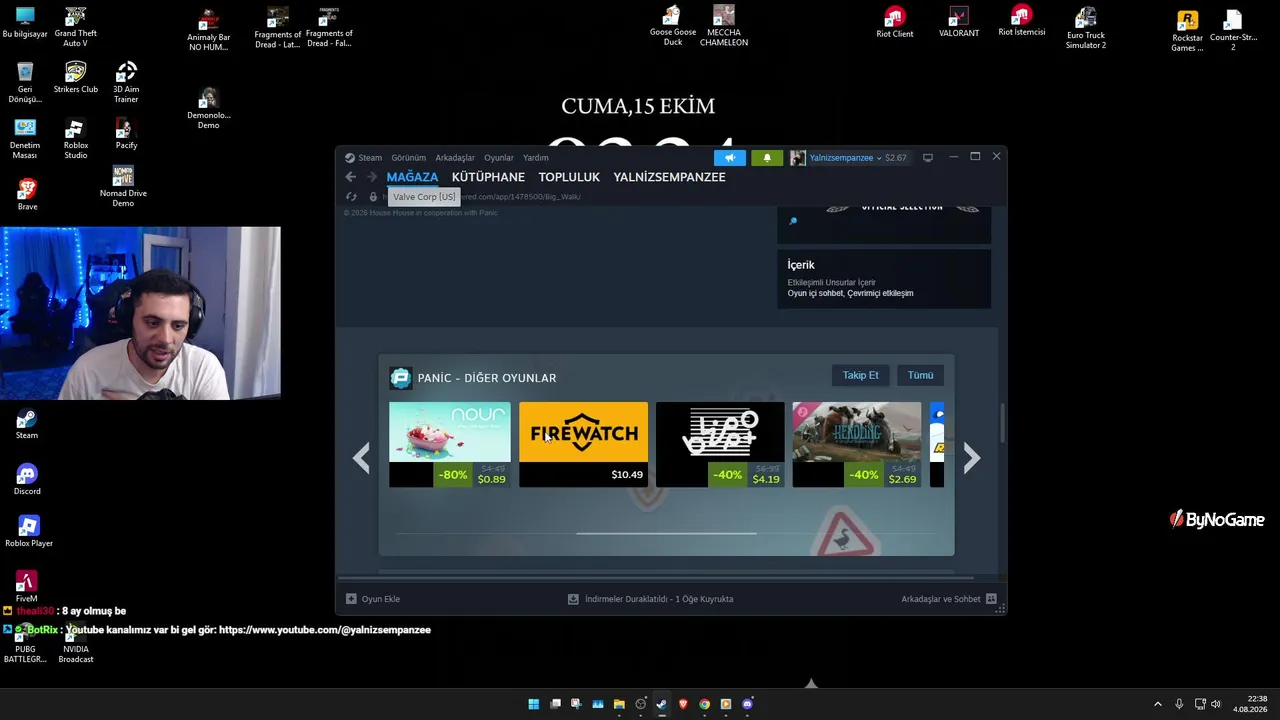Open the friends chat icon in Steam's footer

click(x=991, y=599)
